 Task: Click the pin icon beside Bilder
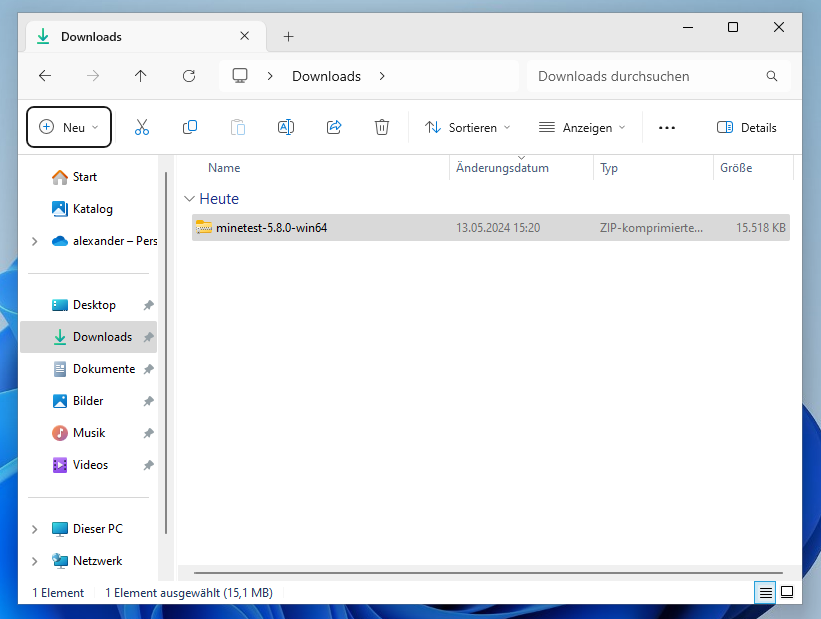pyautogui.click(x=149, y=401)
